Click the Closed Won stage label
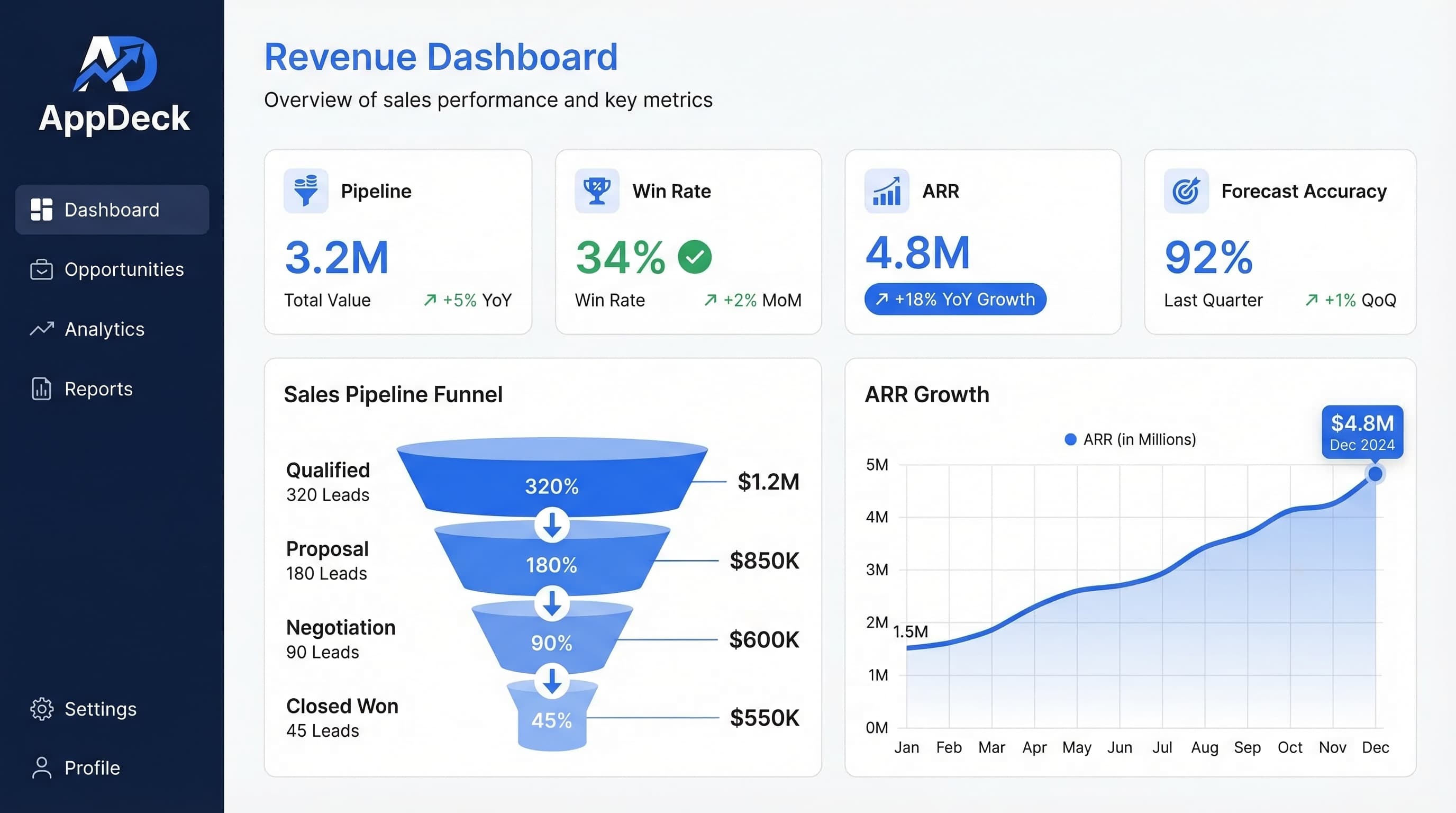 (342, 706)
